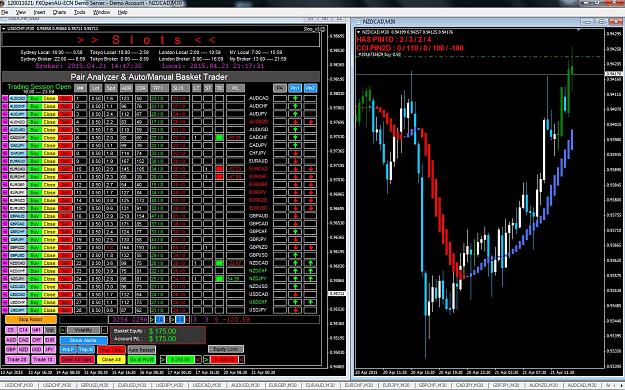Open the File menu
The image size is (625, 390).
click(x=5, y=12)
